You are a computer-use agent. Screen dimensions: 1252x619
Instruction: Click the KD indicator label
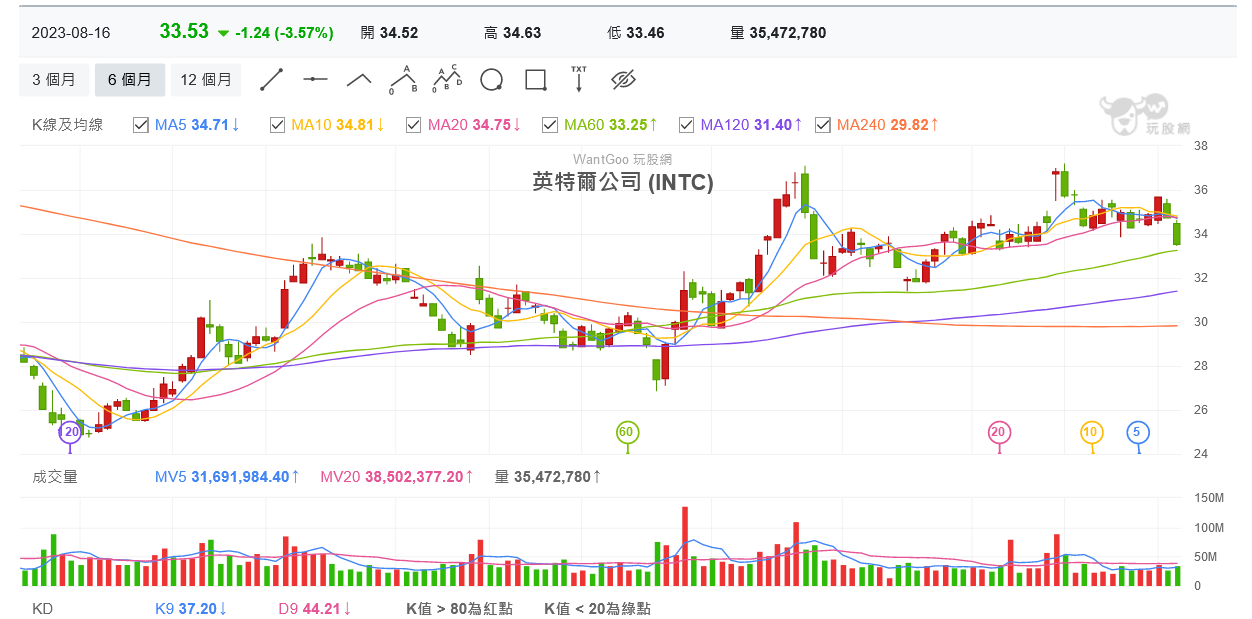tap(42, 608)
